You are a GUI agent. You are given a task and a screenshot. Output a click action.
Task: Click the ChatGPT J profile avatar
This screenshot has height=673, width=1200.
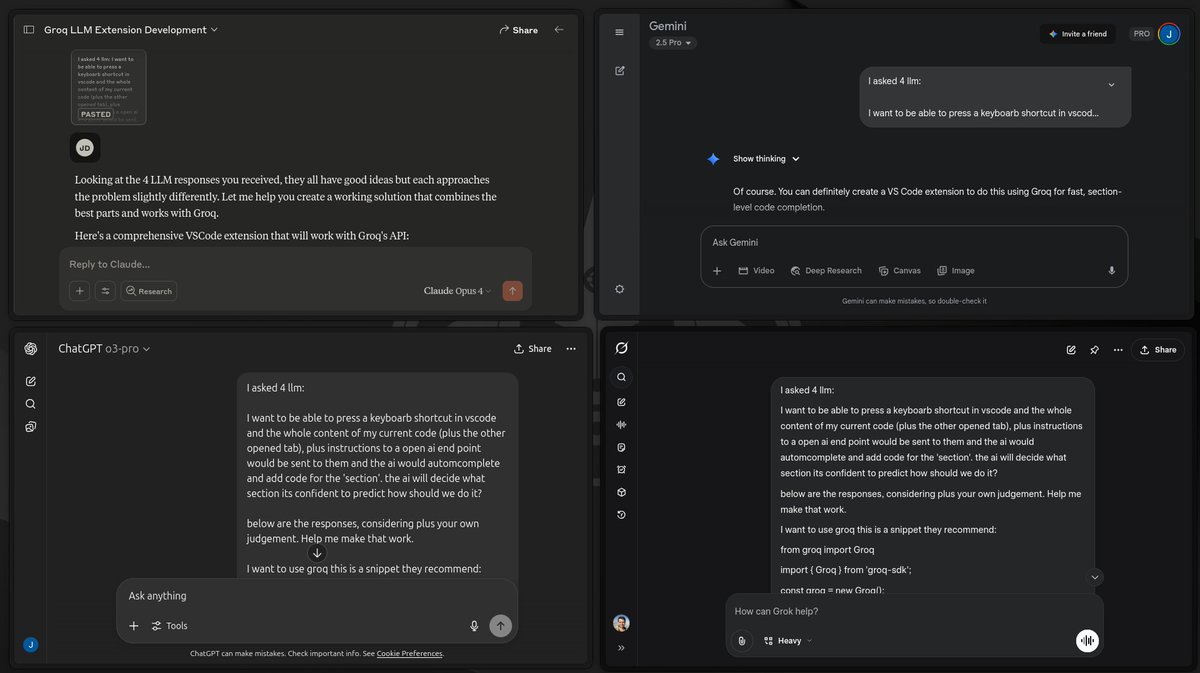click(31, 645)
